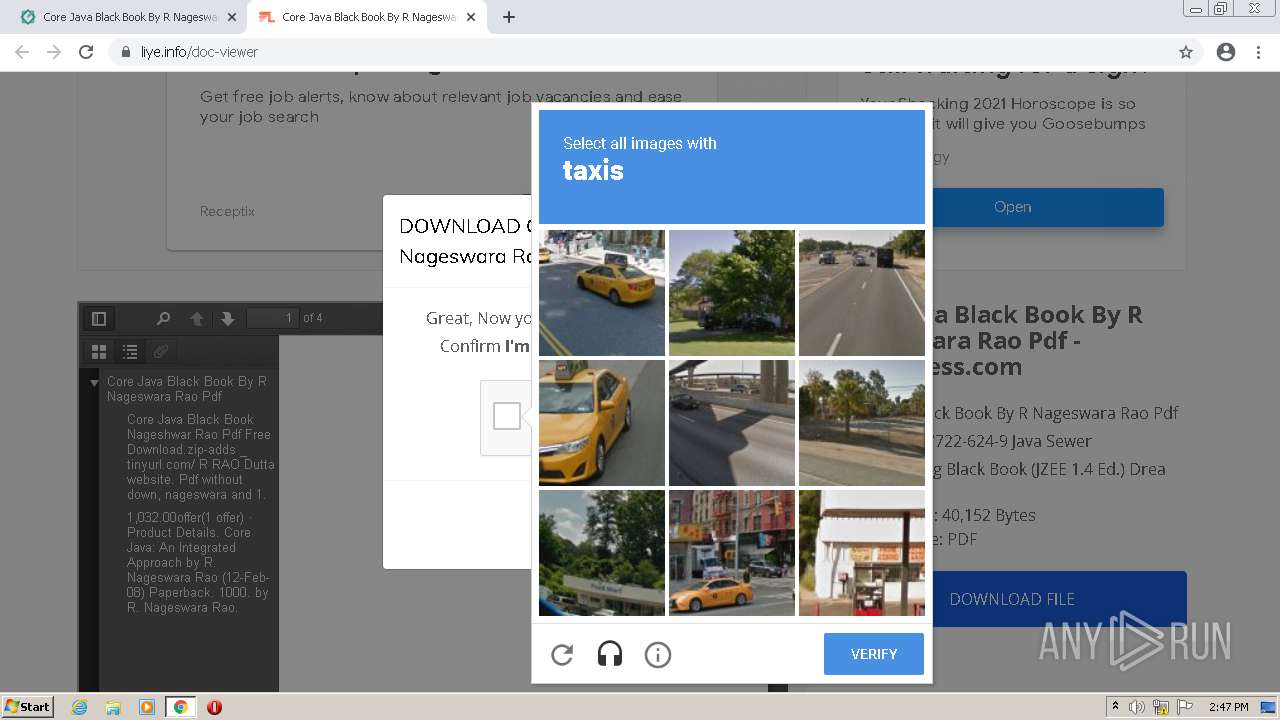Reload the current page
Screen dimensions: 1280x720
click(x=86, y=52)
